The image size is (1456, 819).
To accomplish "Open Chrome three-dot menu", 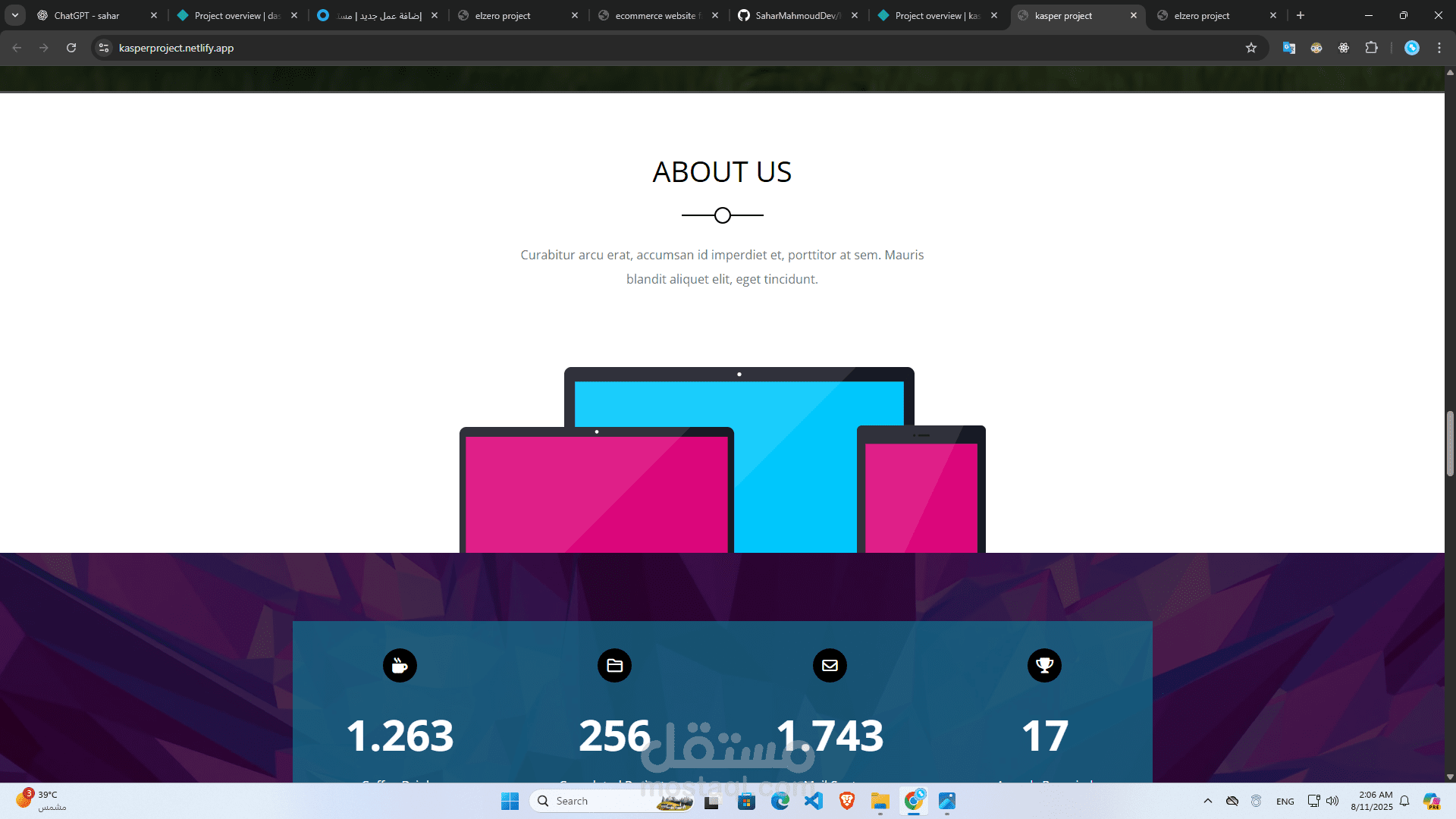I will tap(1439, 48).
